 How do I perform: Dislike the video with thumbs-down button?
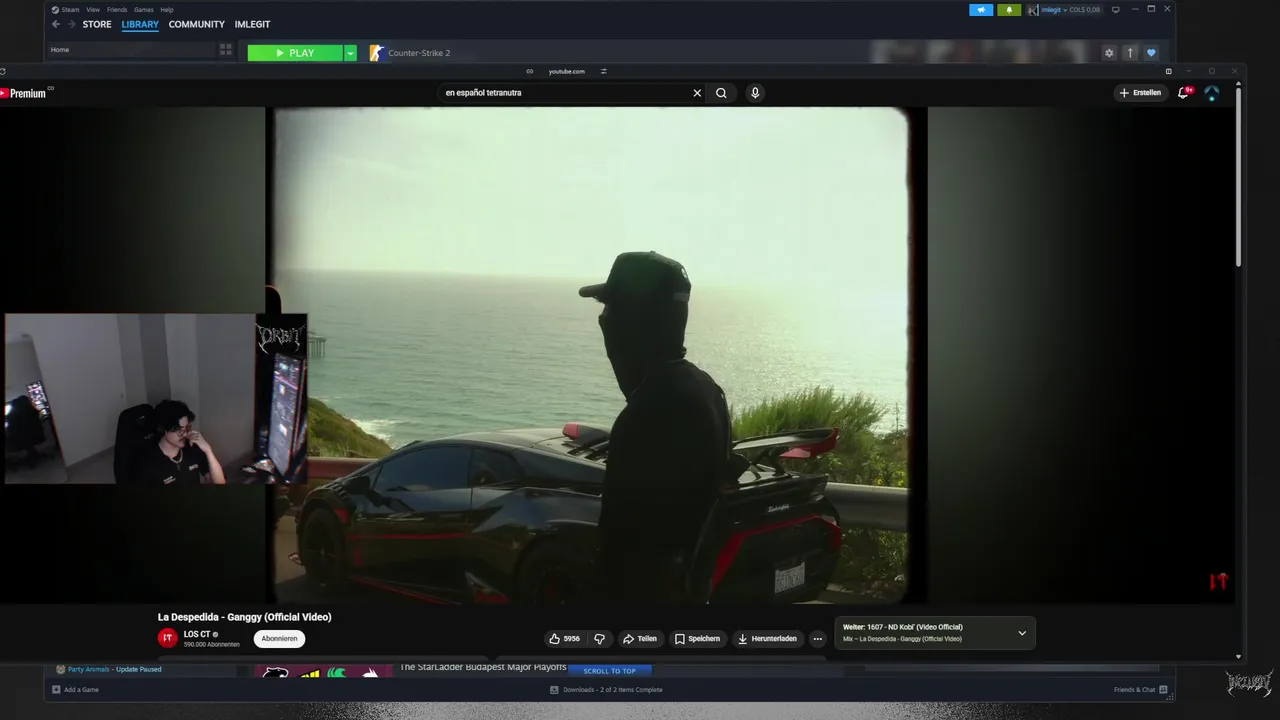(x=599, y=639)
